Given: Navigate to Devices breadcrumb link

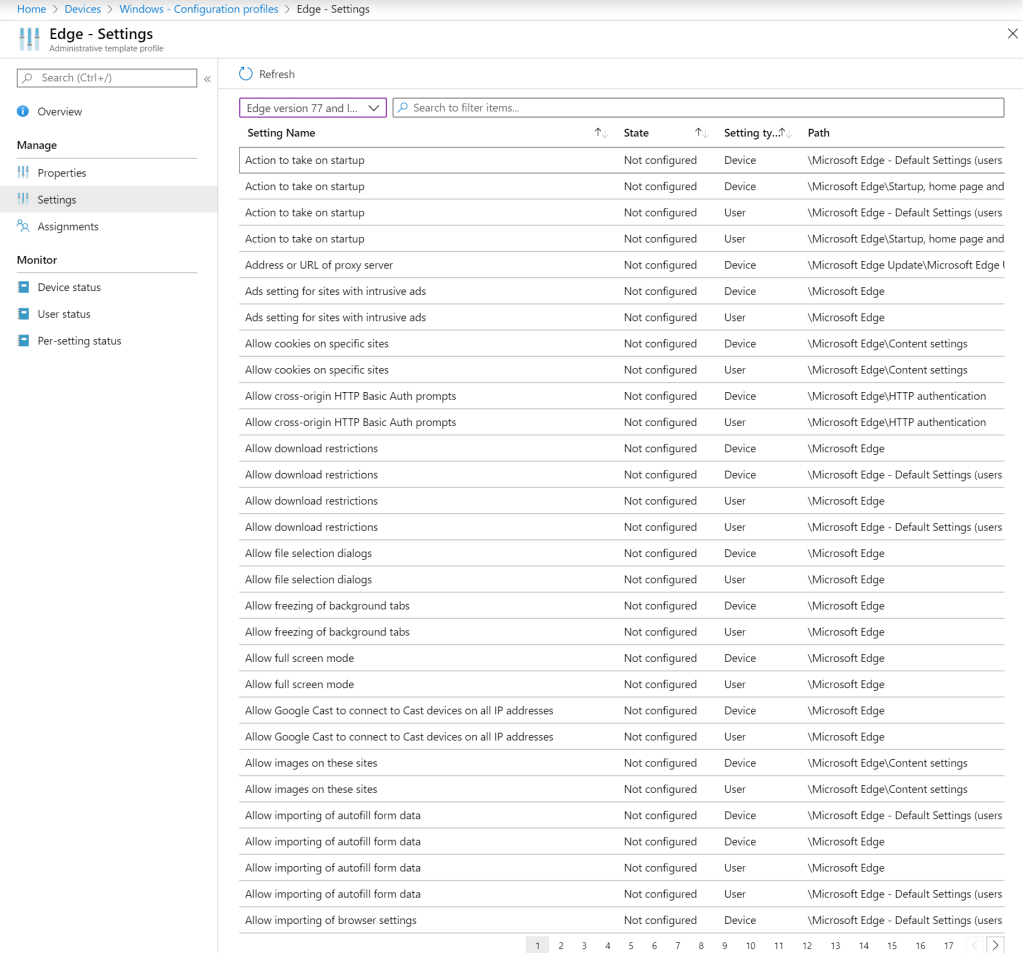Looking at the screenshot, I should tap(82, 9).
